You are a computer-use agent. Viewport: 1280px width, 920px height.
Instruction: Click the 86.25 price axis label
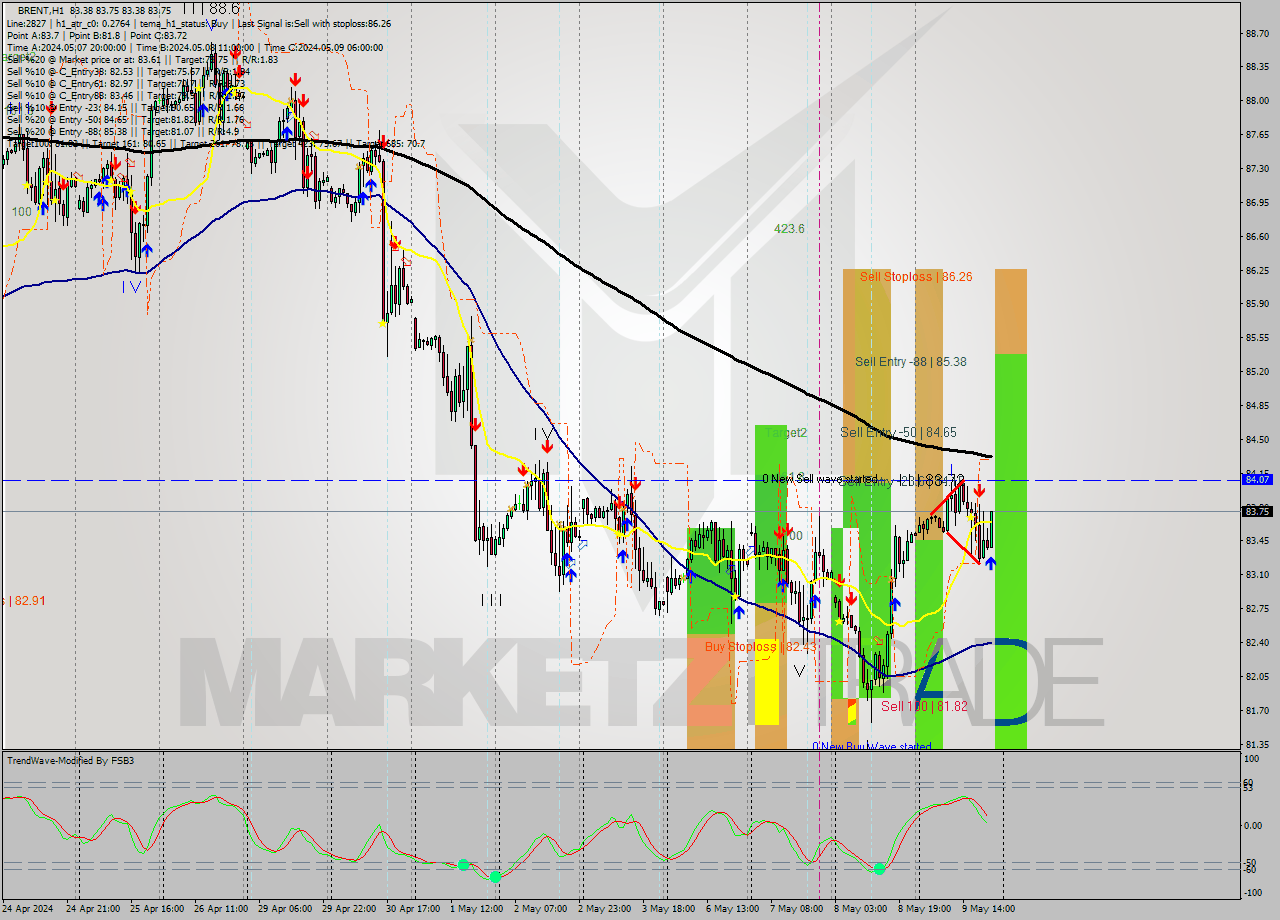pos(1258,270)
